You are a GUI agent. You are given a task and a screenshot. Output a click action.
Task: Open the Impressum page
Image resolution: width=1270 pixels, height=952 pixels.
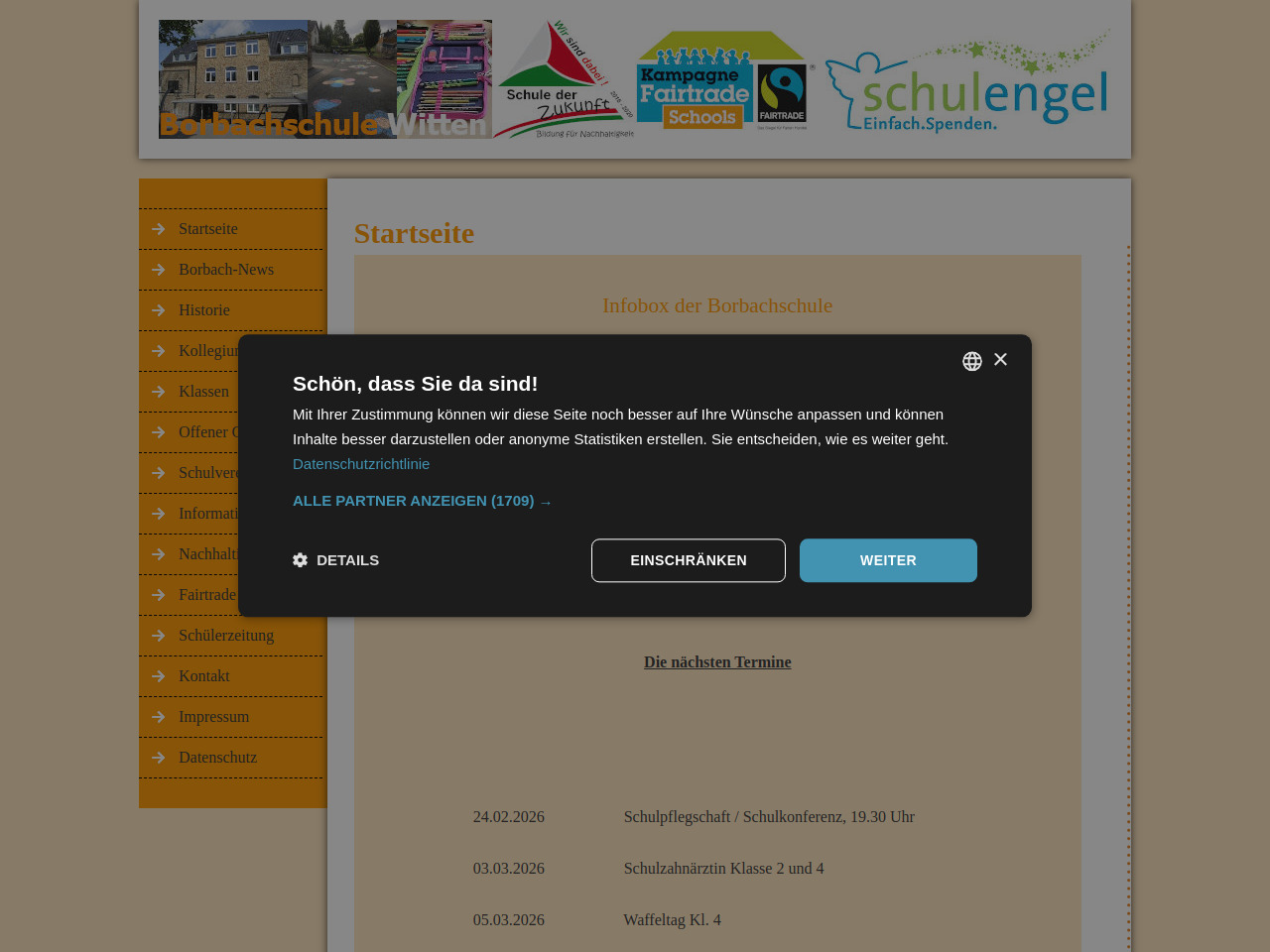(213, 717)
